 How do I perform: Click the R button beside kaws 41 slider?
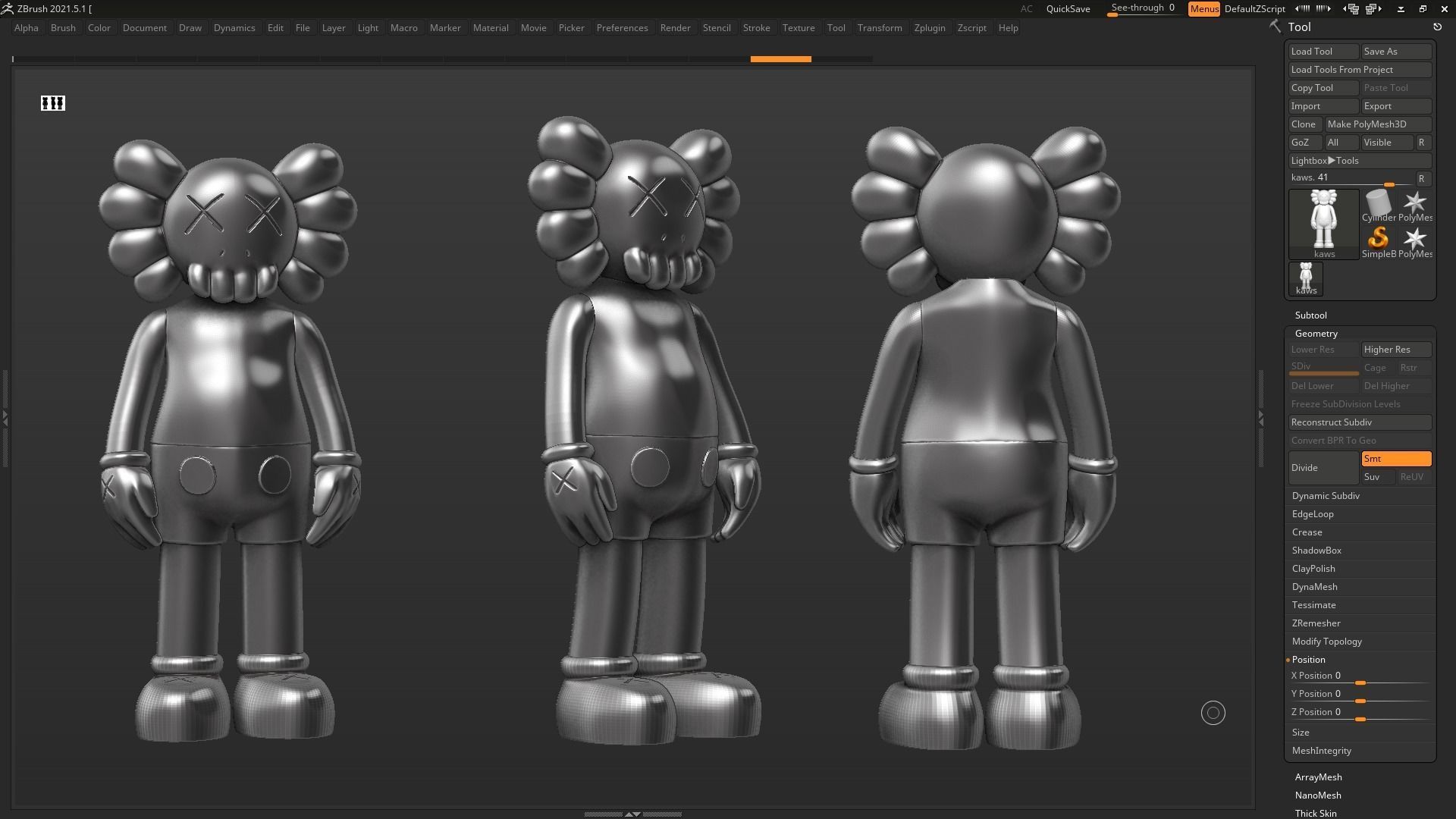pyautogui.click(x=1423, y=179)
